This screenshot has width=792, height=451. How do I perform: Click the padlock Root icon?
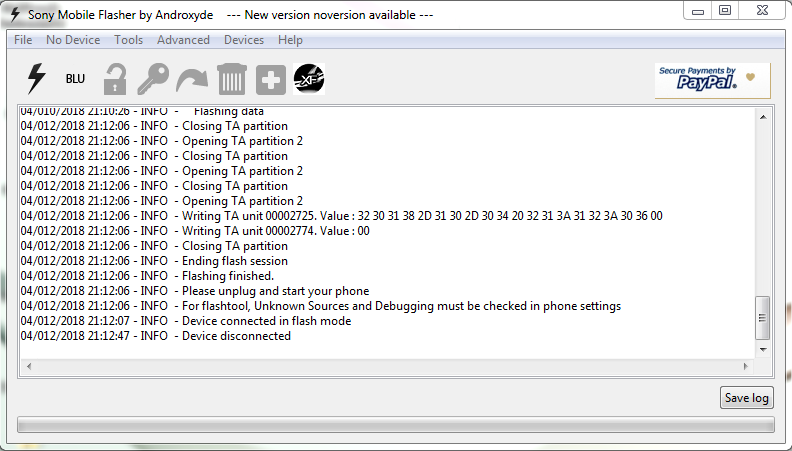[115, 79]
